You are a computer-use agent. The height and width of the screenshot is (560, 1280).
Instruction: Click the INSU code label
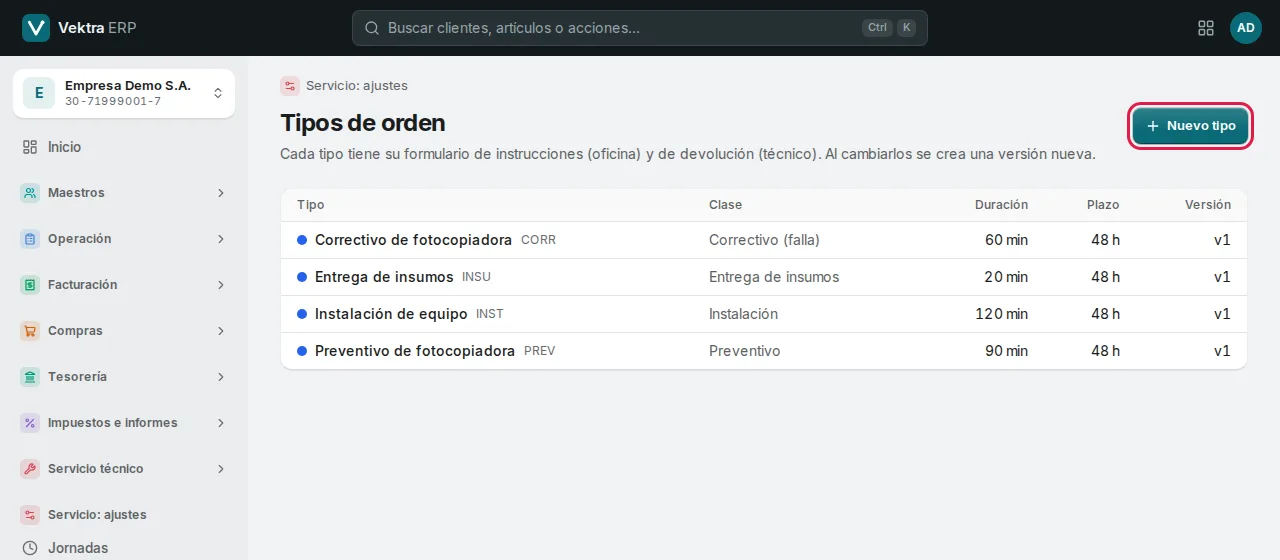point(476,278)
